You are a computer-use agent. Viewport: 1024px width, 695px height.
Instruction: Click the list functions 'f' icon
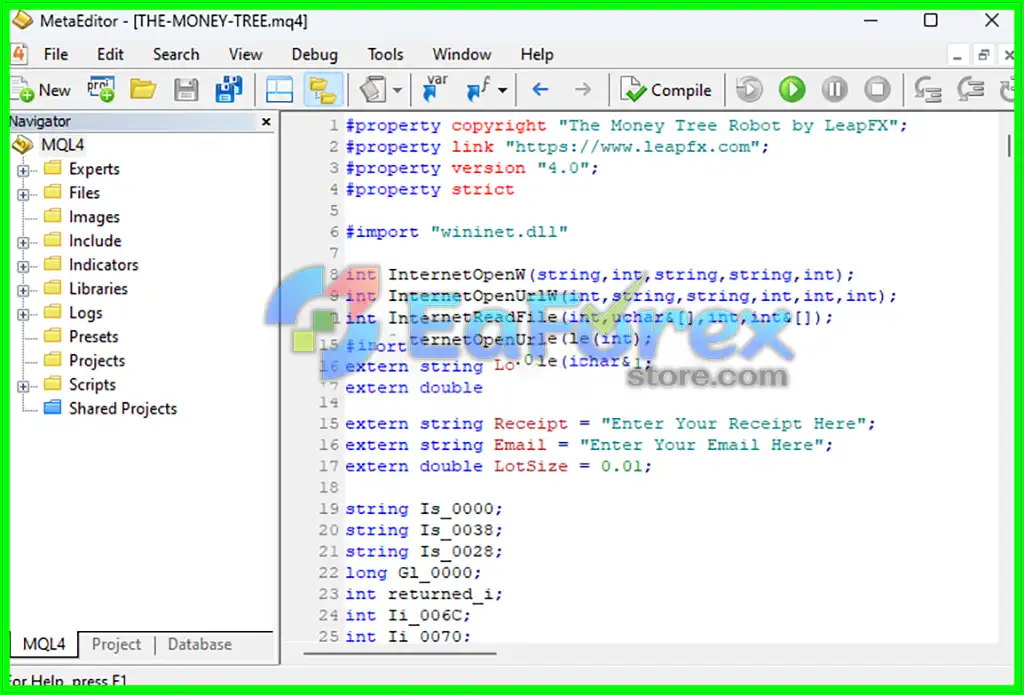click(x=479, y=89)
